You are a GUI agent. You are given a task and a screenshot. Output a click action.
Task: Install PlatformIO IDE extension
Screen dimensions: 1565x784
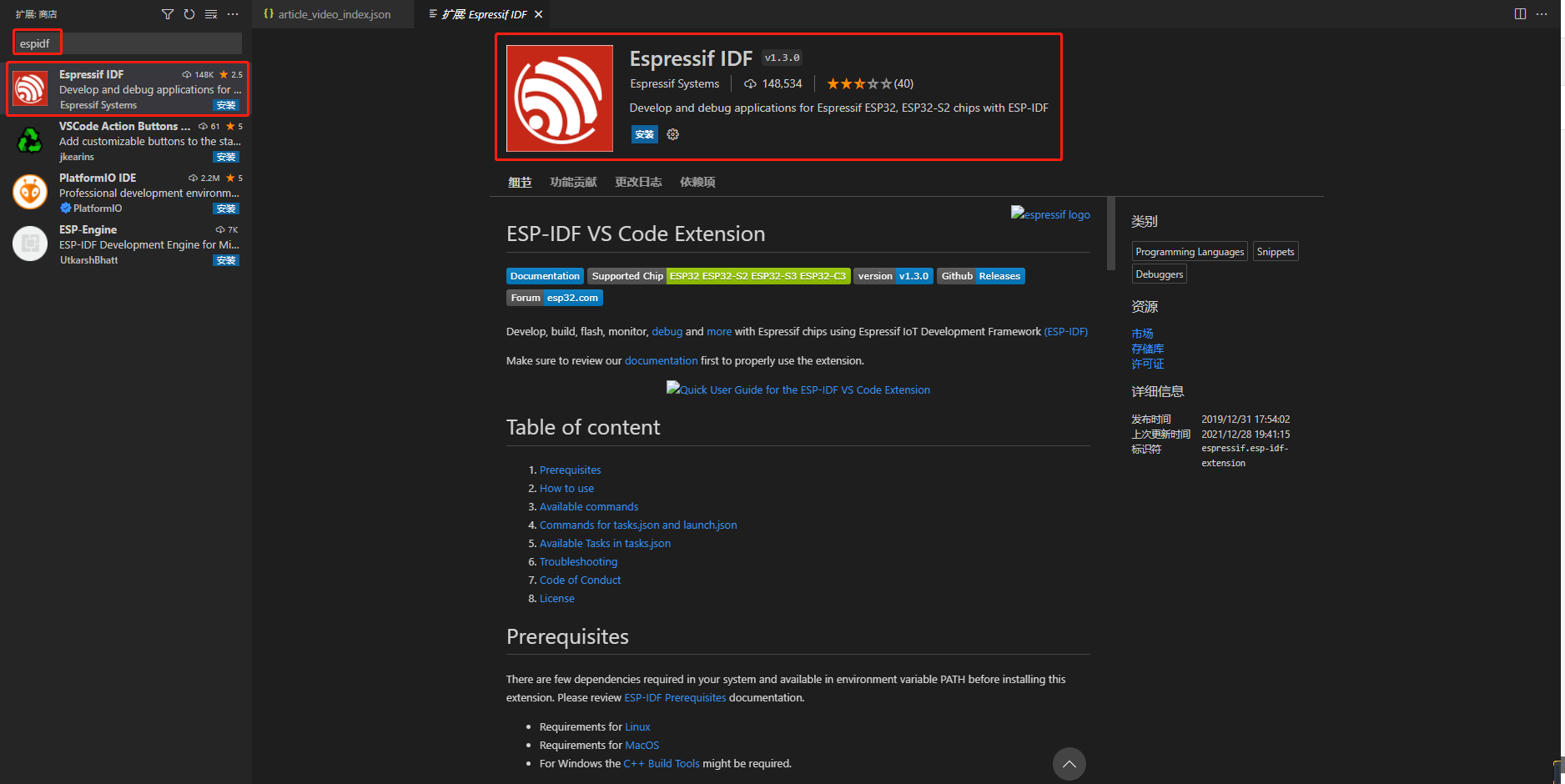click(226, 209)
